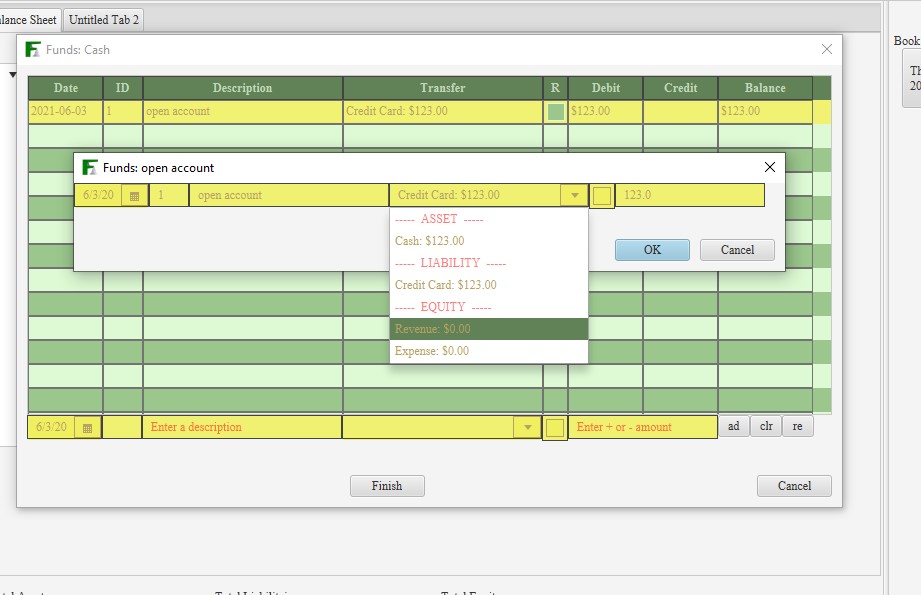Image resolution: width=921 pixels, height=595 pixels.
Task: Click the Date column header
Action: (66, 88)
